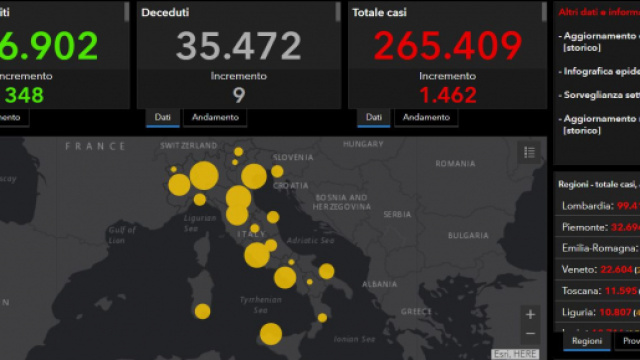This screenshot has height=360, width=640.
Task: Select the Veneto row in region list
Action: coord(597,269)
